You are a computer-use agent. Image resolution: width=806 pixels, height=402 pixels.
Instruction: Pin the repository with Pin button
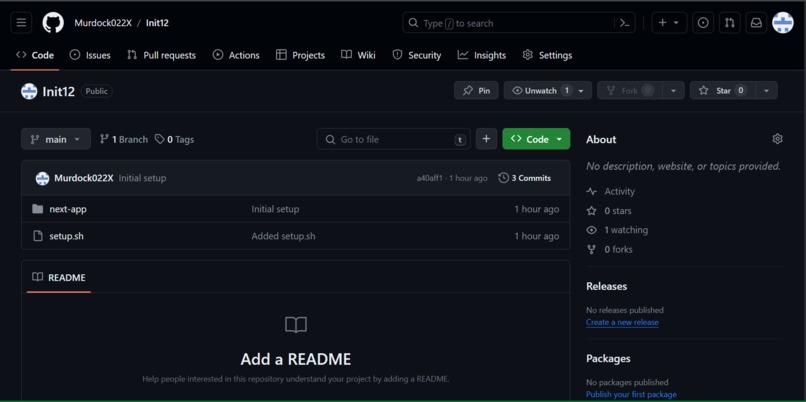(x=476, y=90)
